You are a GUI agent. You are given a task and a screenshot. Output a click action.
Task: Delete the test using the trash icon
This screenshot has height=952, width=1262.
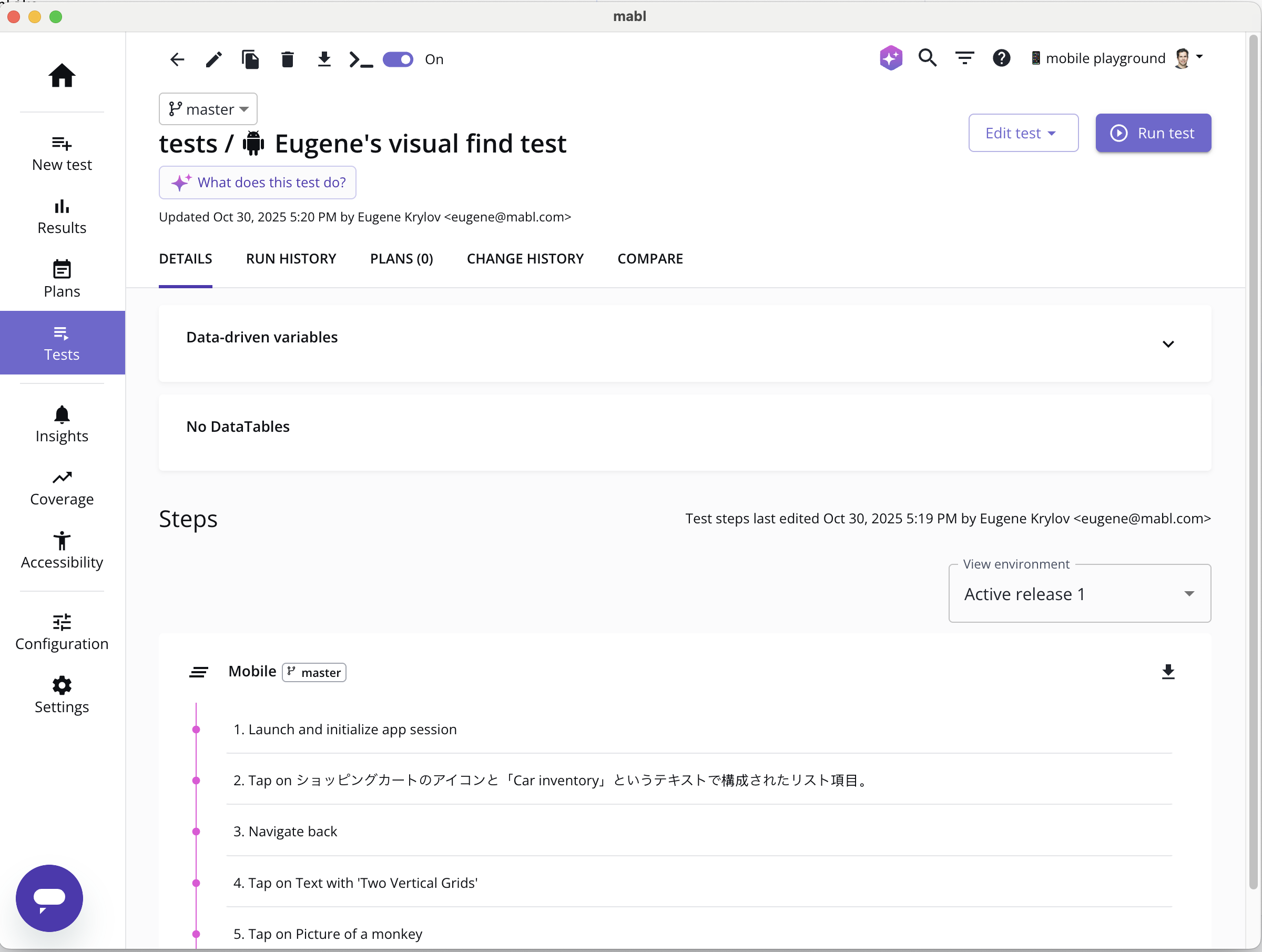(288, 59)
